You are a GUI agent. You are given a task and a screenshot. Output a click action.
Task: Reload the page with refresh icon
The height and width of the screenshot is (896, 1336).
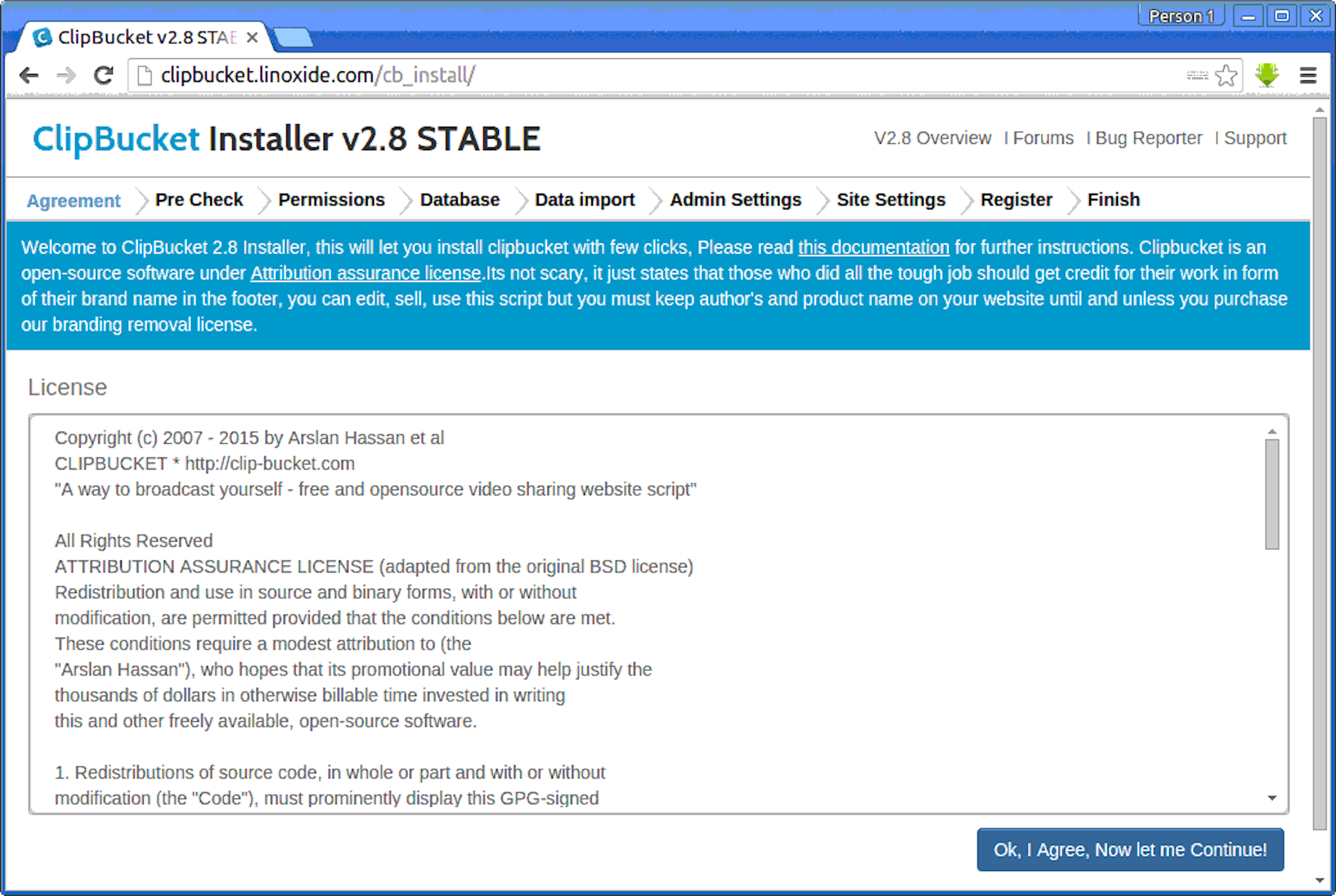103,76
